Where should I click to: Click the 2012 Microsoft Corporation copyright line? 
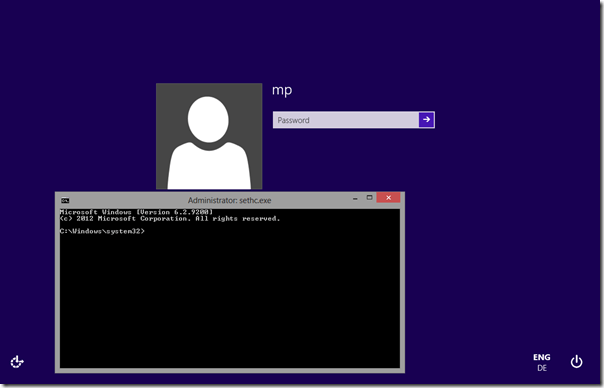[x=170, y=218]
